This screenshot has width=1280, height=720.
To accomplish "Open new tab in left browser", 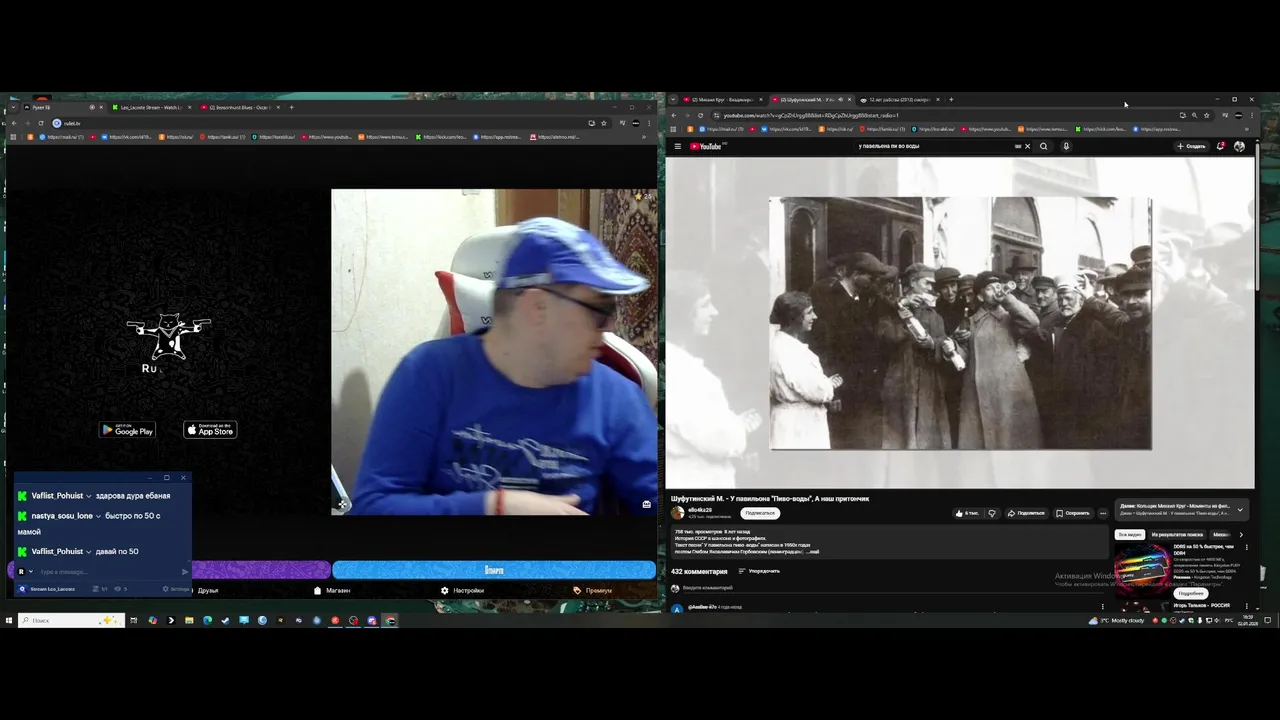I will pos(292,107).
